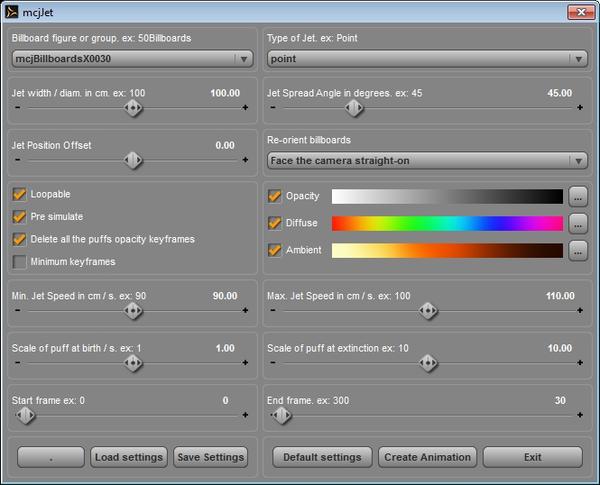Increase Jet Spread Angle with plus icon
This screenshot has width=600, height=485.
coord(580,108)
